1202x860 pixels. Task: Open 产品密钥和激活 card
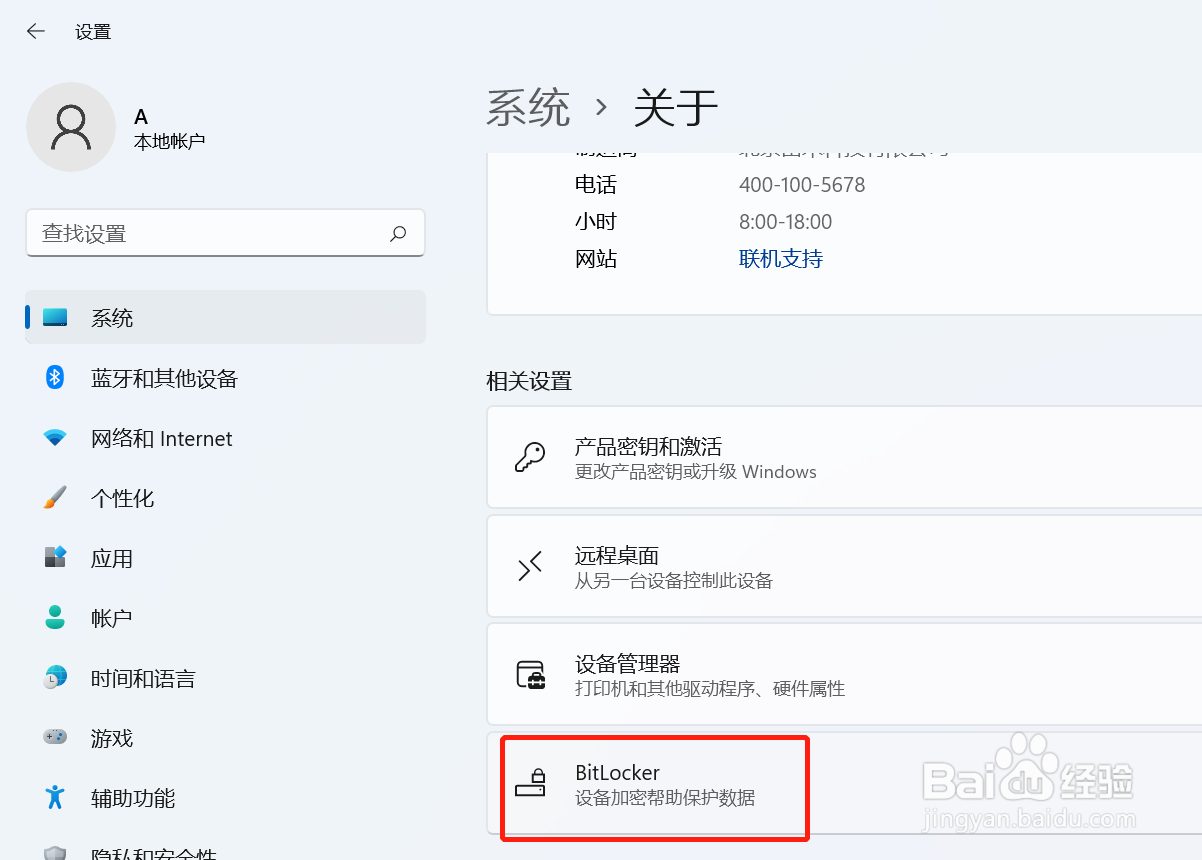tap(844, 458)
